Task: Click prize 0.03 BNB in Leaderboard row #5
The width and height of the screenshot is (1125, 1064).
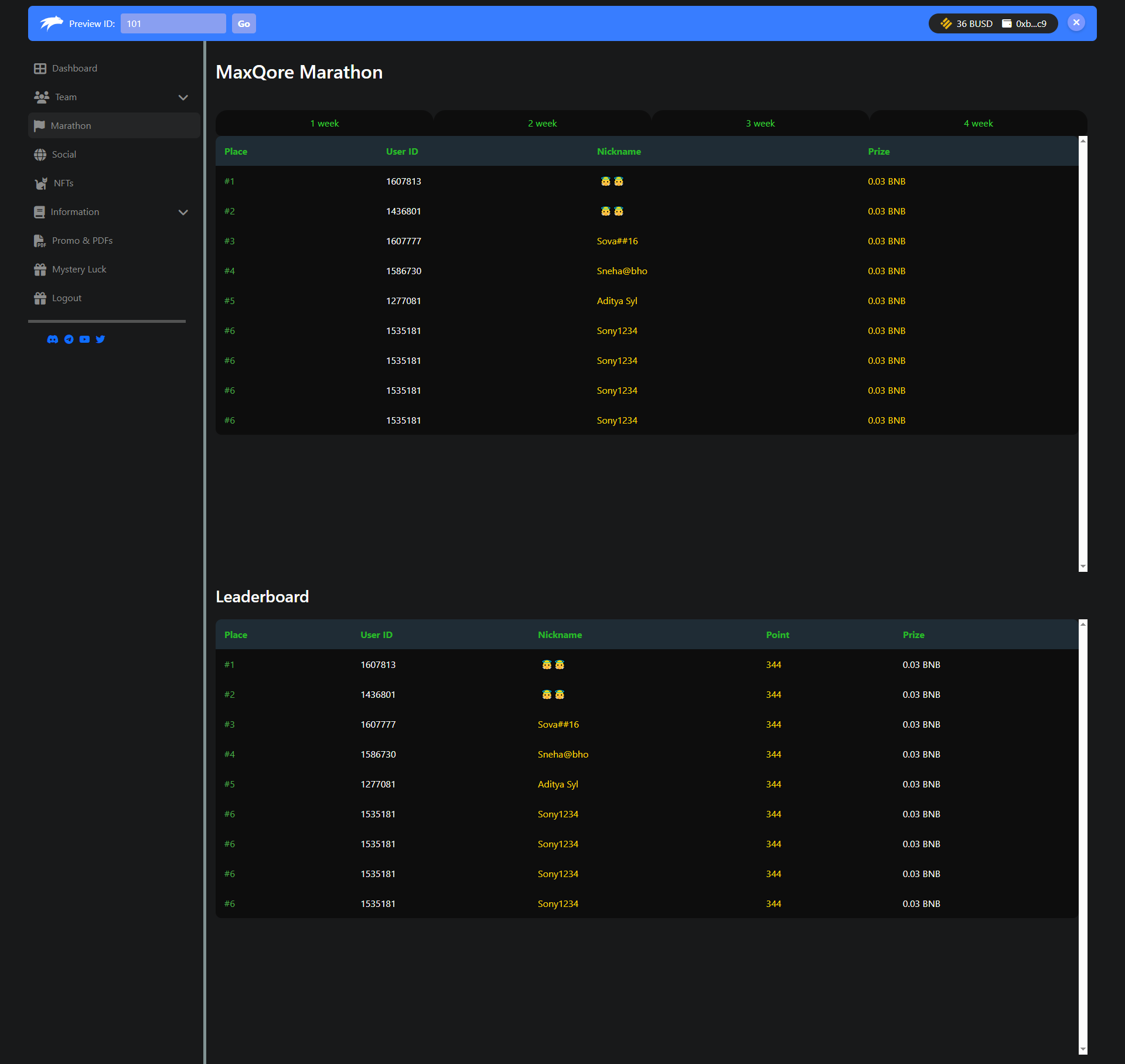Action: pos(921,785)
